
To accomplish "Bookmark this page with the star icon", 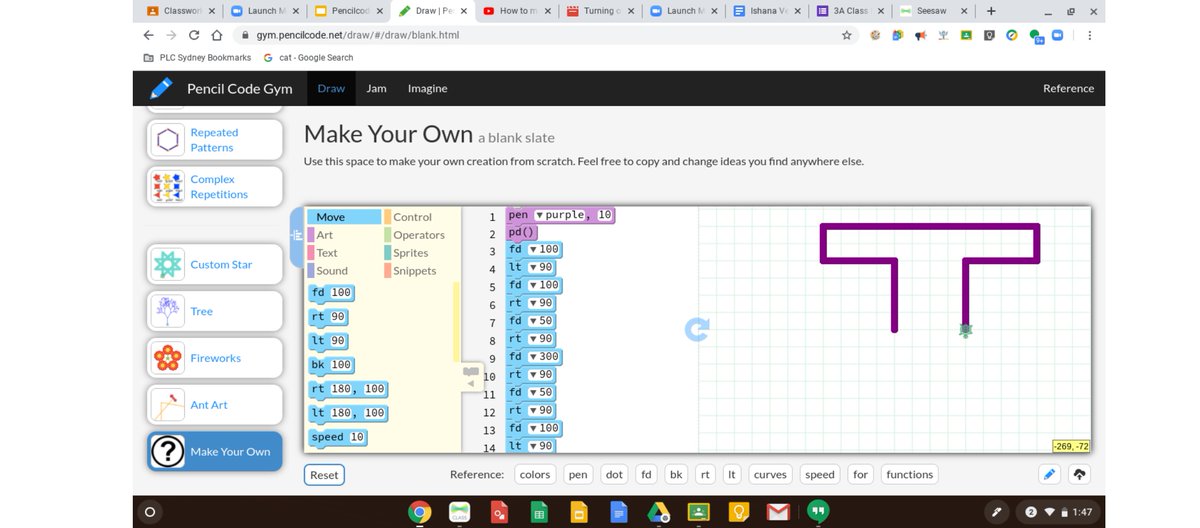I will coord(847,34).
